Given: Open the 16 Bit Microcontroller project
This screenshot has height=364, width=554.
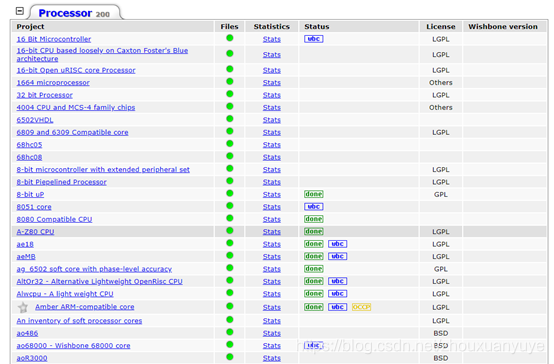Looking at the screenshot, I should (x=54, y=39).
